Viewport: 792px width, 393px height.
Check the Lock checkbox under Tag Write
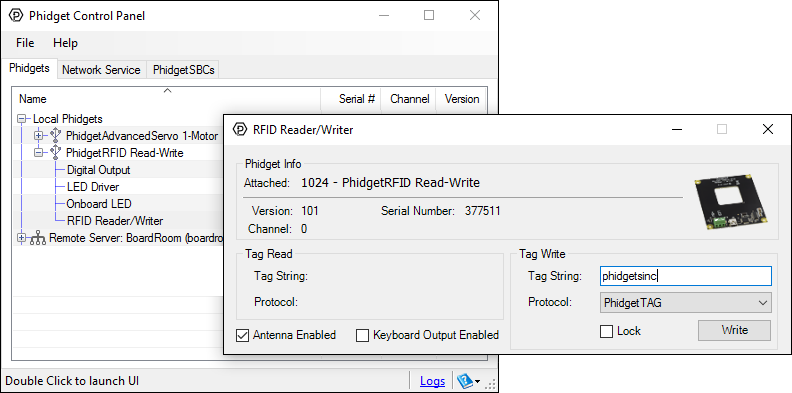[x=606, y=331]
